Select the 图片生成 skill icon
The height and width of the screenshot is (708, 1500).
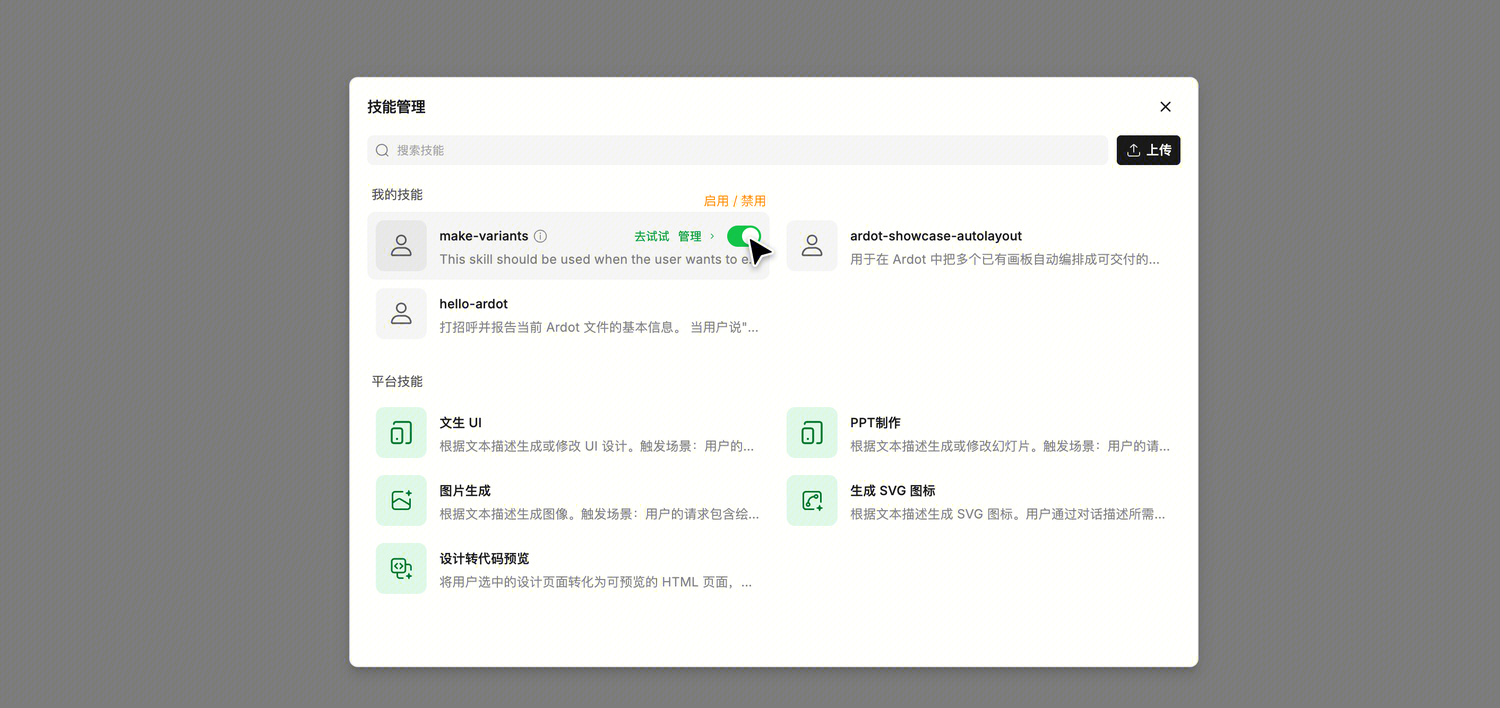(x=401, y=500)
